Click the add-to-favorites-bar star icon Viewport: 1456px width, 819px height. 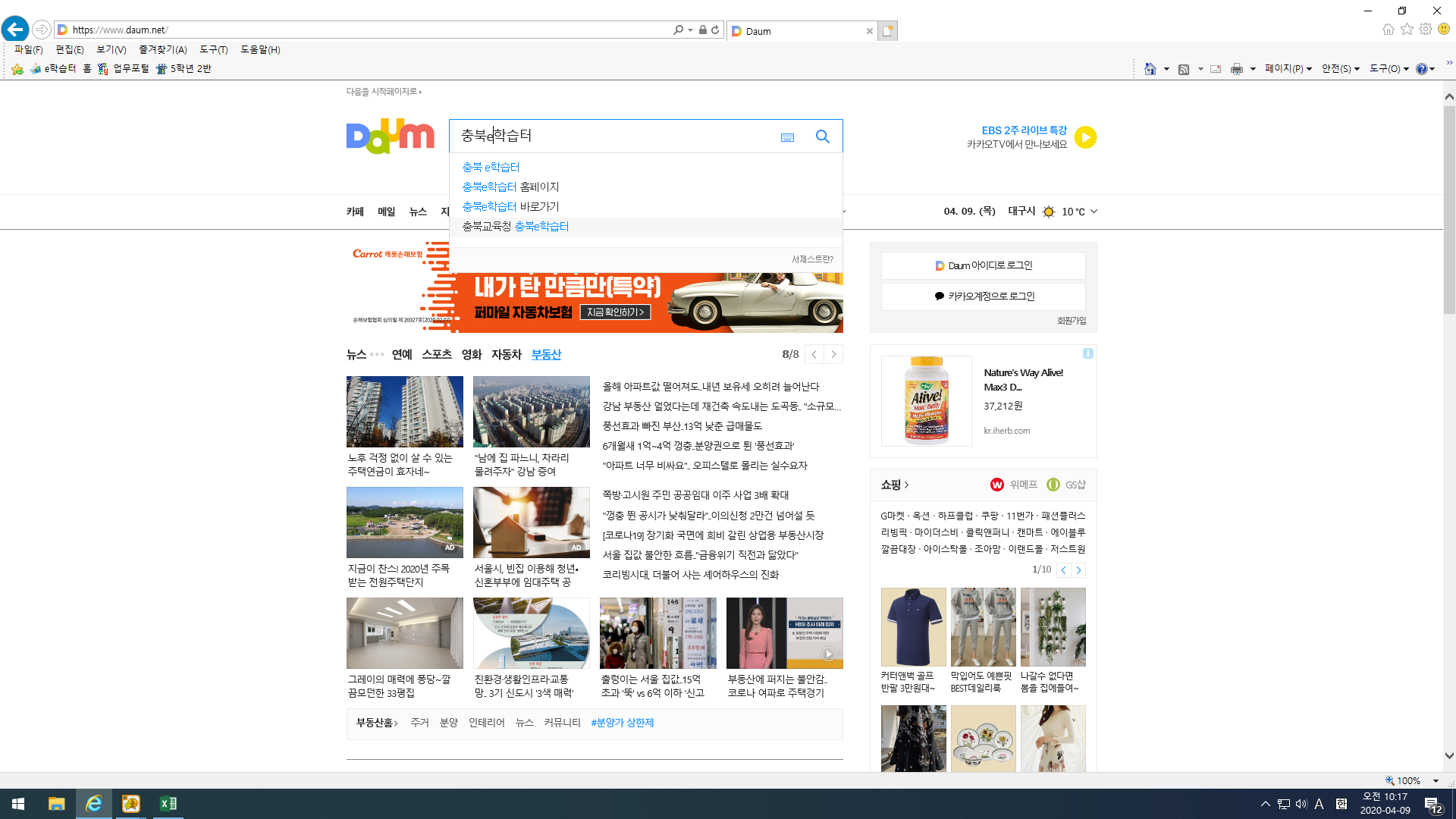pos(17,69)
